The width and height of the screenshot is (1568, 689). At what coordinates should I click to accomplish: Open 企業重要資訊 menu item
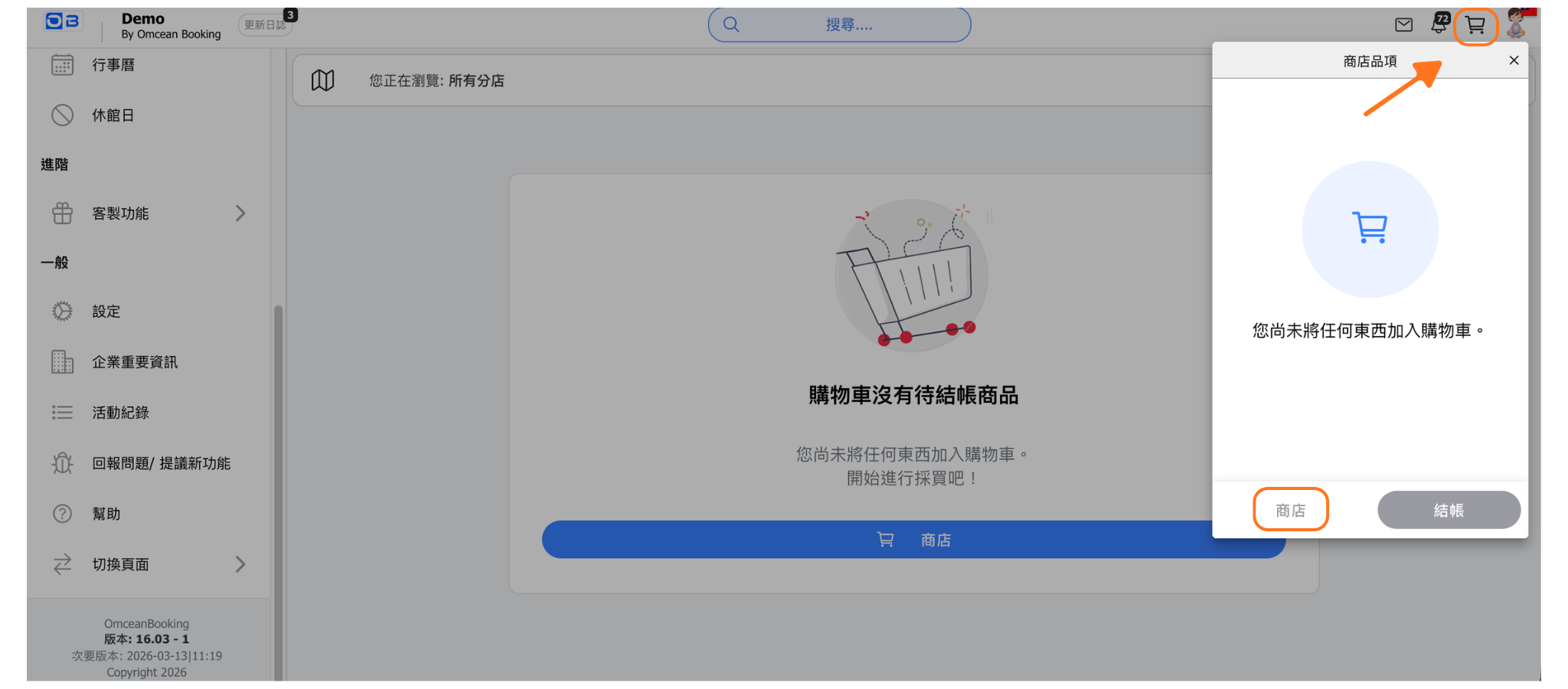click(135, 362)
